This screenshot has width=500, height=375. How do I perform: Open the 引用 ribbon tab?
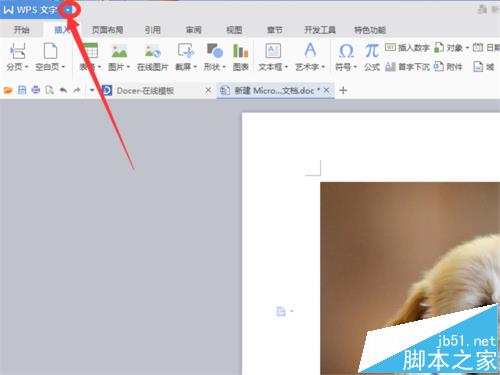pyautogui.click(x=152, y=30)
